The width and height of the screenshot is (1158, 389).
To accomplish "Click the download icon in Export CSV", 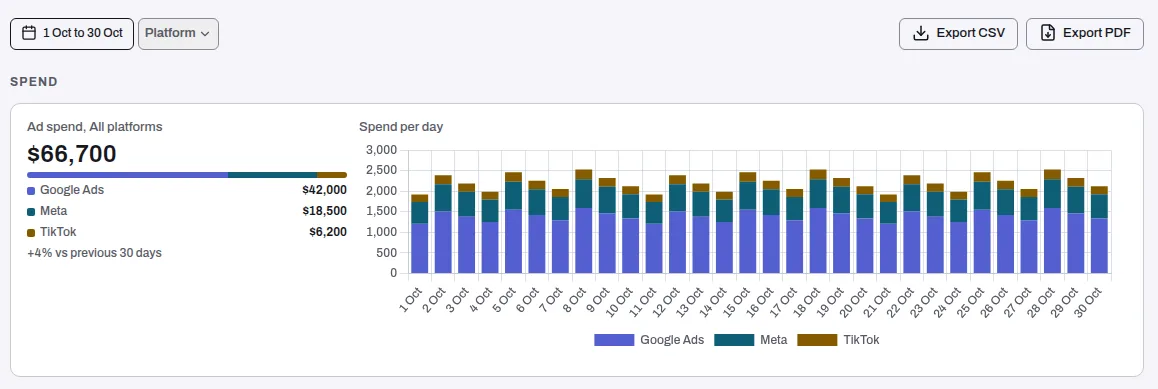I will (x=921, y=33).
